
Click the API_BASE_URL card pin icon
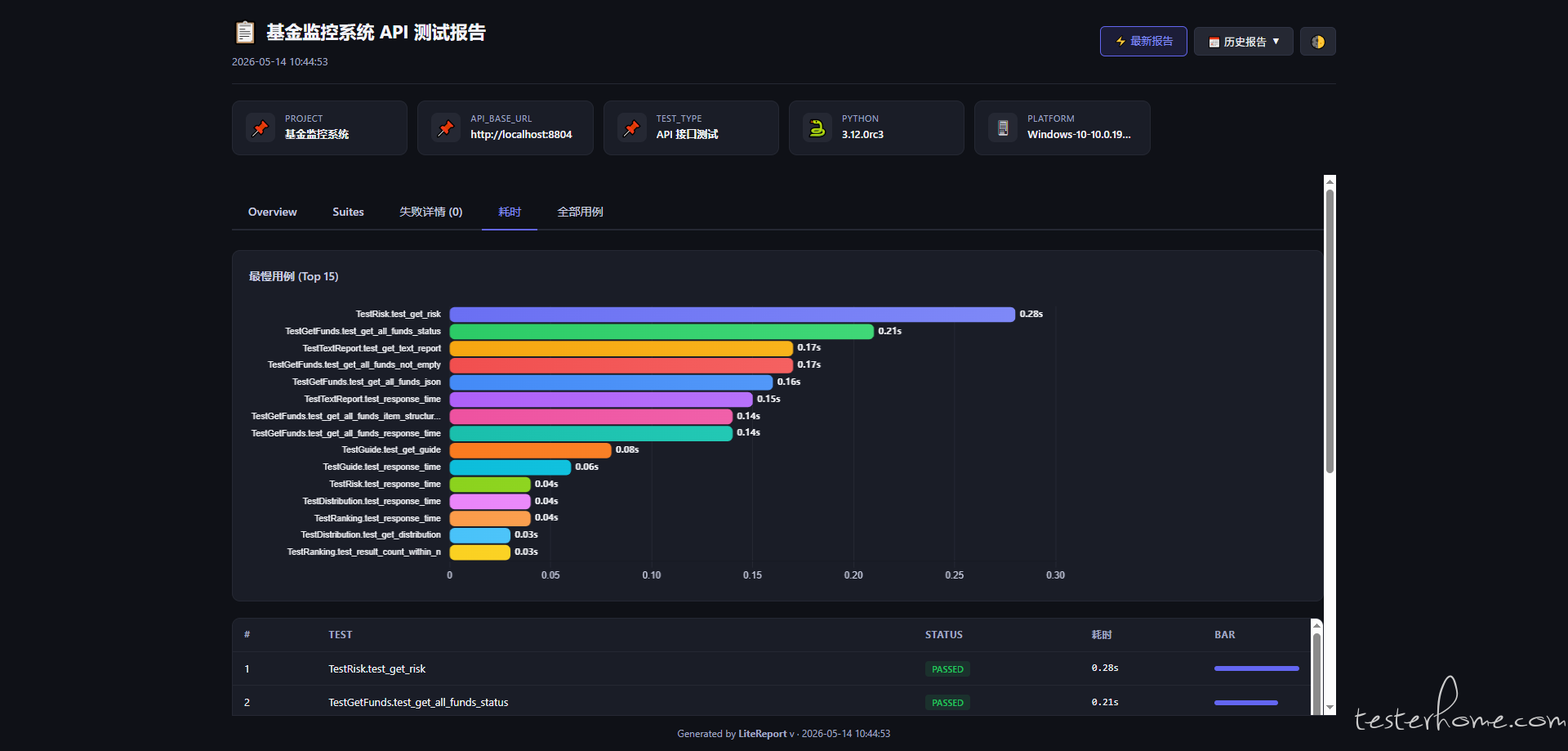(446, 127)
